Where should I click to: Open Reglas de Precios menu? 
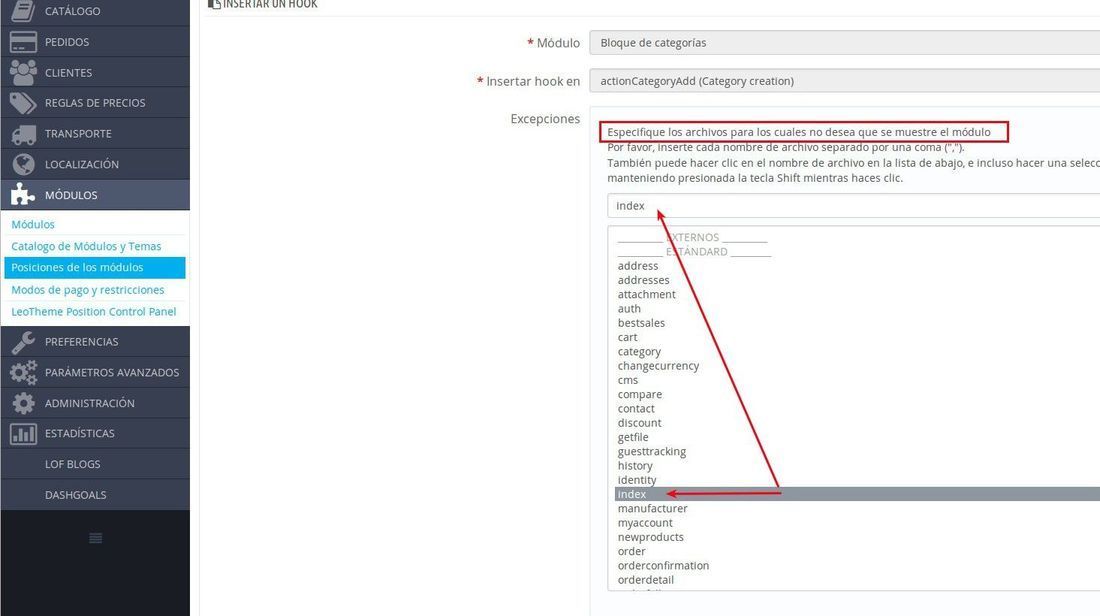[95, 103]
